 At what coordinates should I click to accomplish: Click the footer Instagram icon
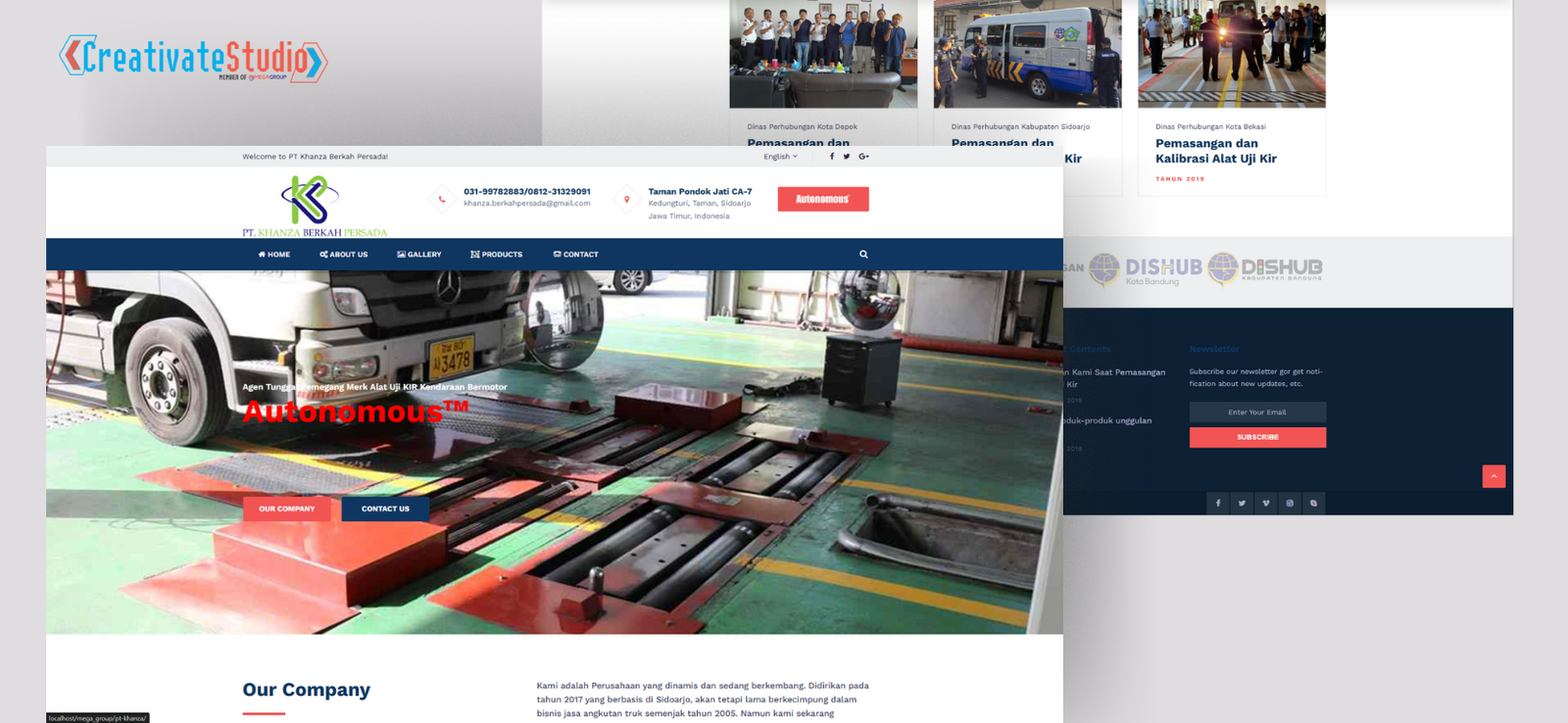(x=1290, y=504)
